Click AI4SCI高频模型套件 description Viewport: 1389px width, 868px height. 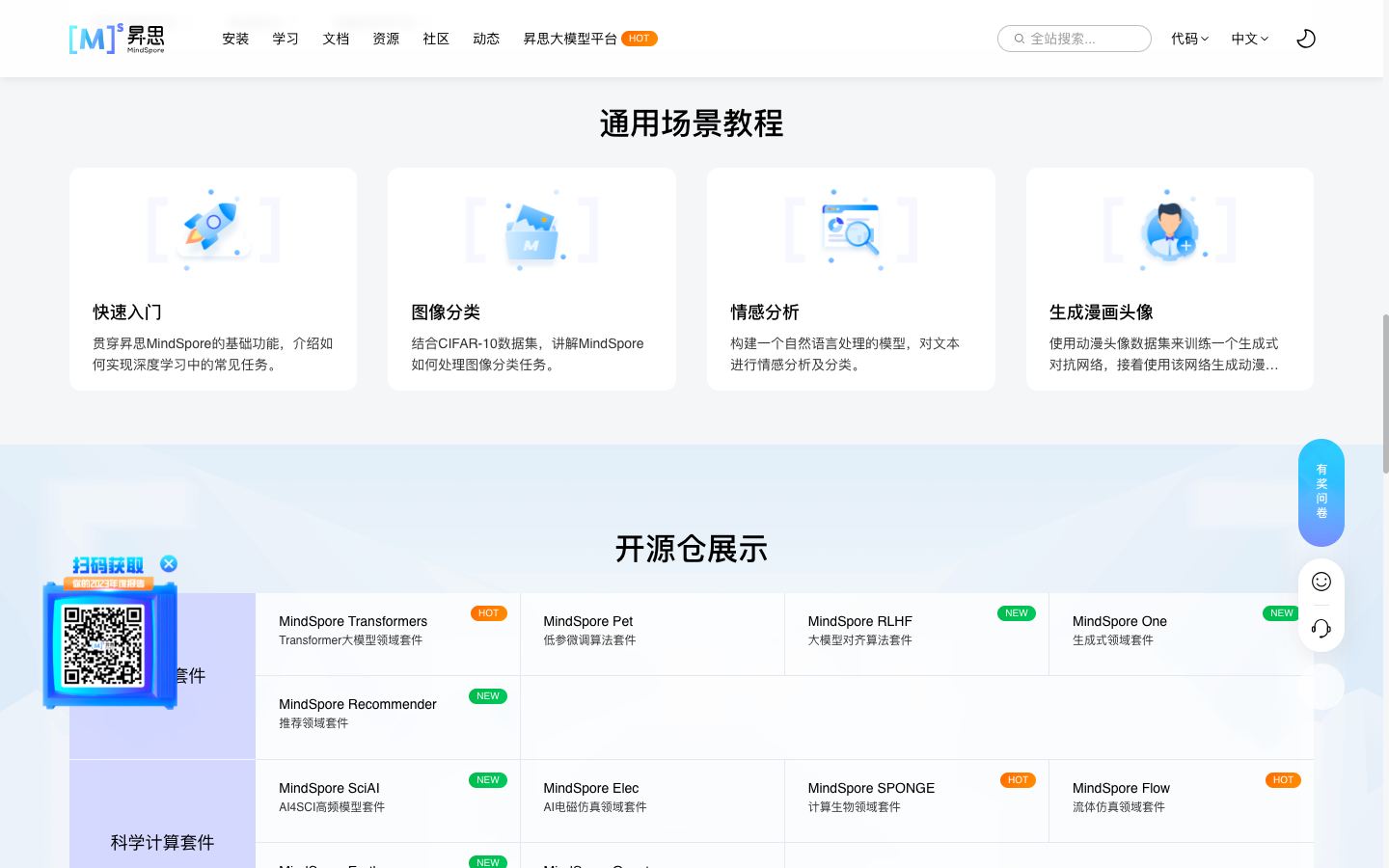(332, 807)
